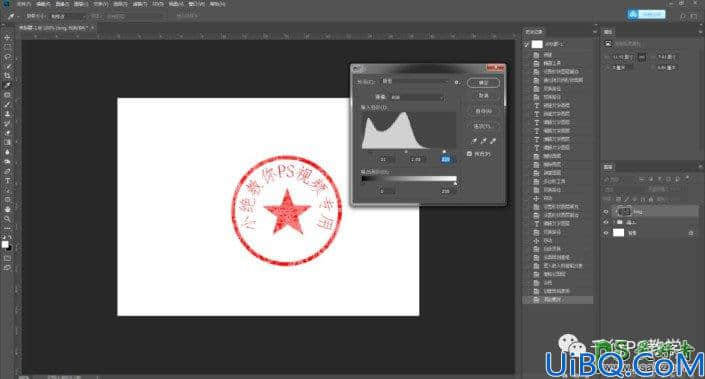Open the History panel options menu

click(594, 32)
